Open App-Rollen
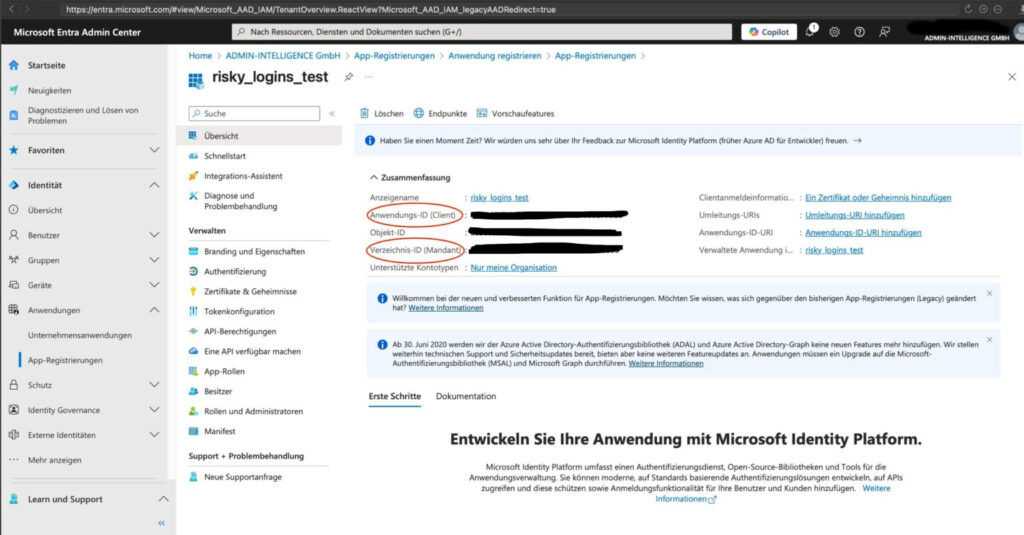This screenshot has height=535, width=1024. click(x=224, y=372)
